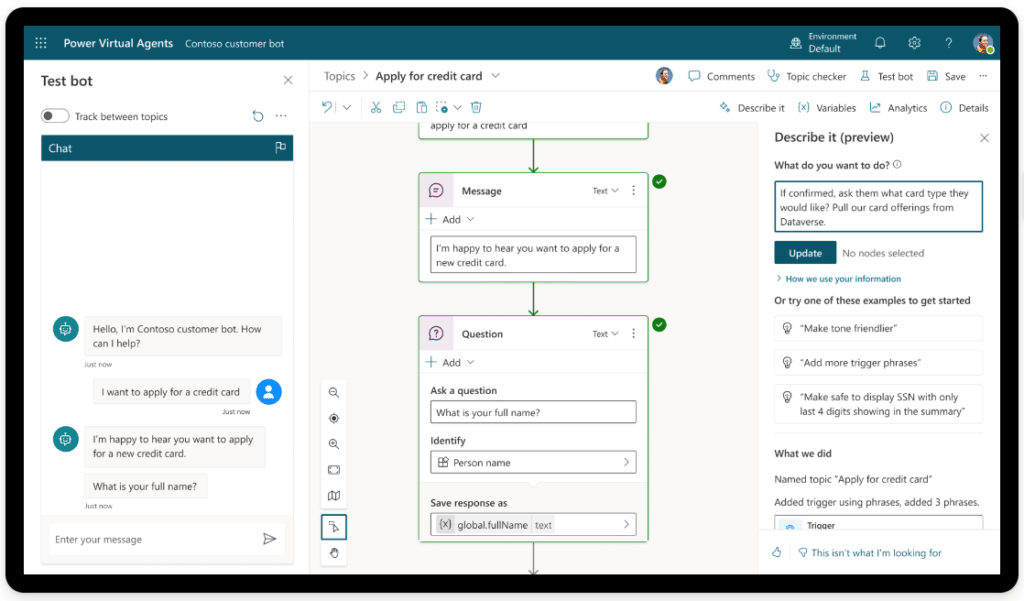Fit the canvas to screen

[334, 470]
